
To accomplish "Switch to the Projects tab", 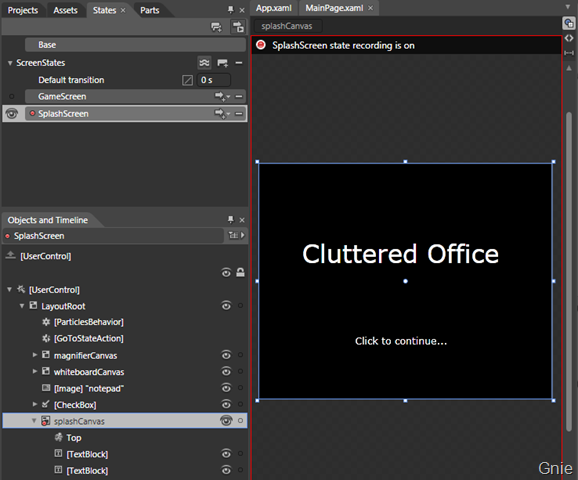I will [x=23, y=10].
